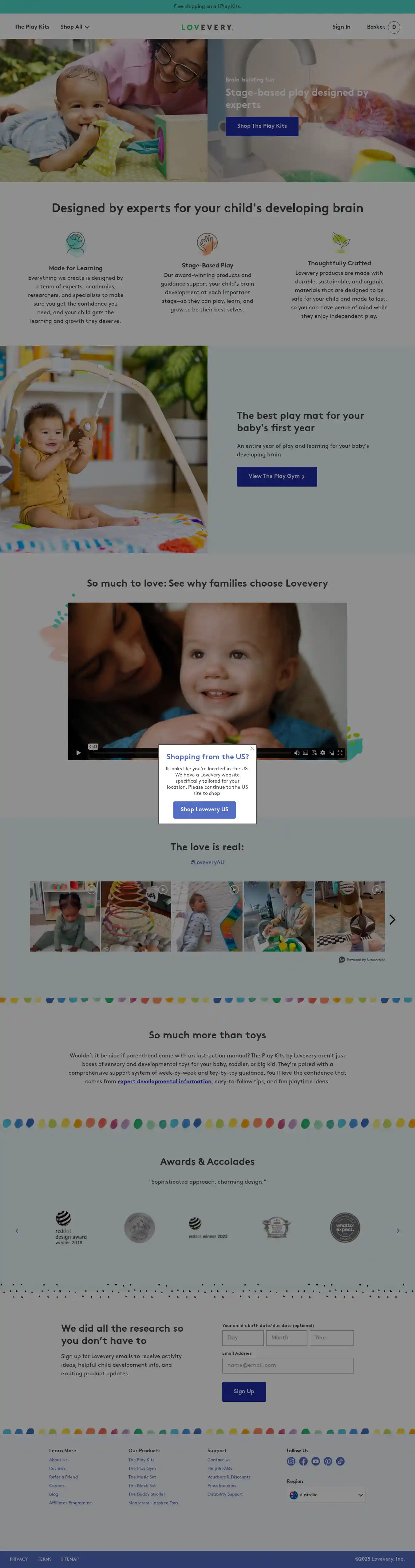Visit the YouTube channel via footer icon

(315, 1462)
